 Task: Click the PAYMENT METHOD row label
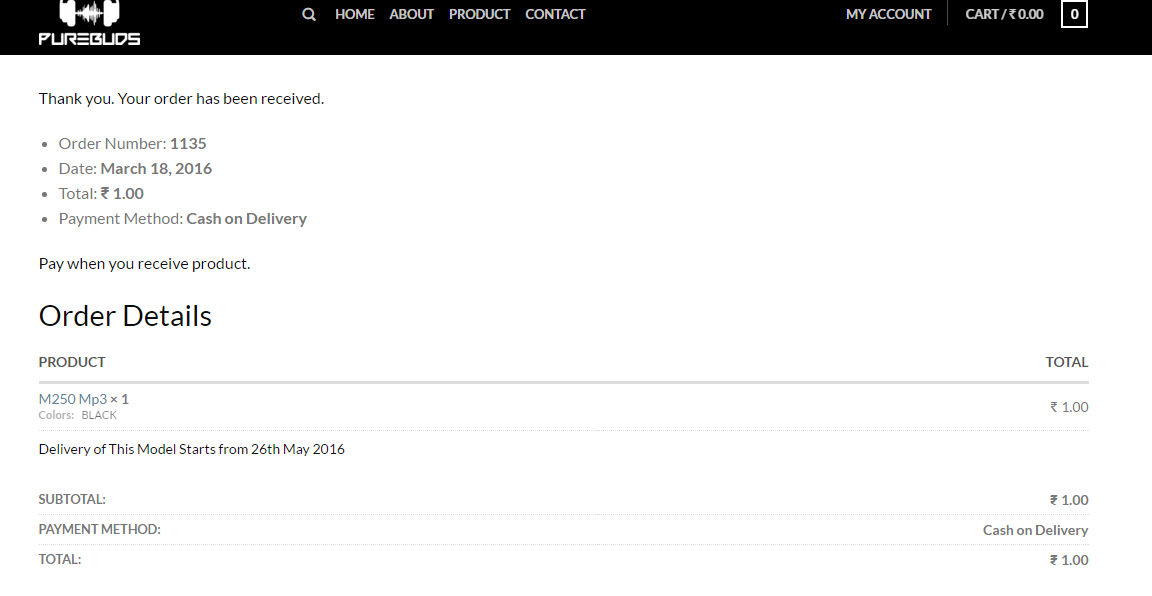99,529
